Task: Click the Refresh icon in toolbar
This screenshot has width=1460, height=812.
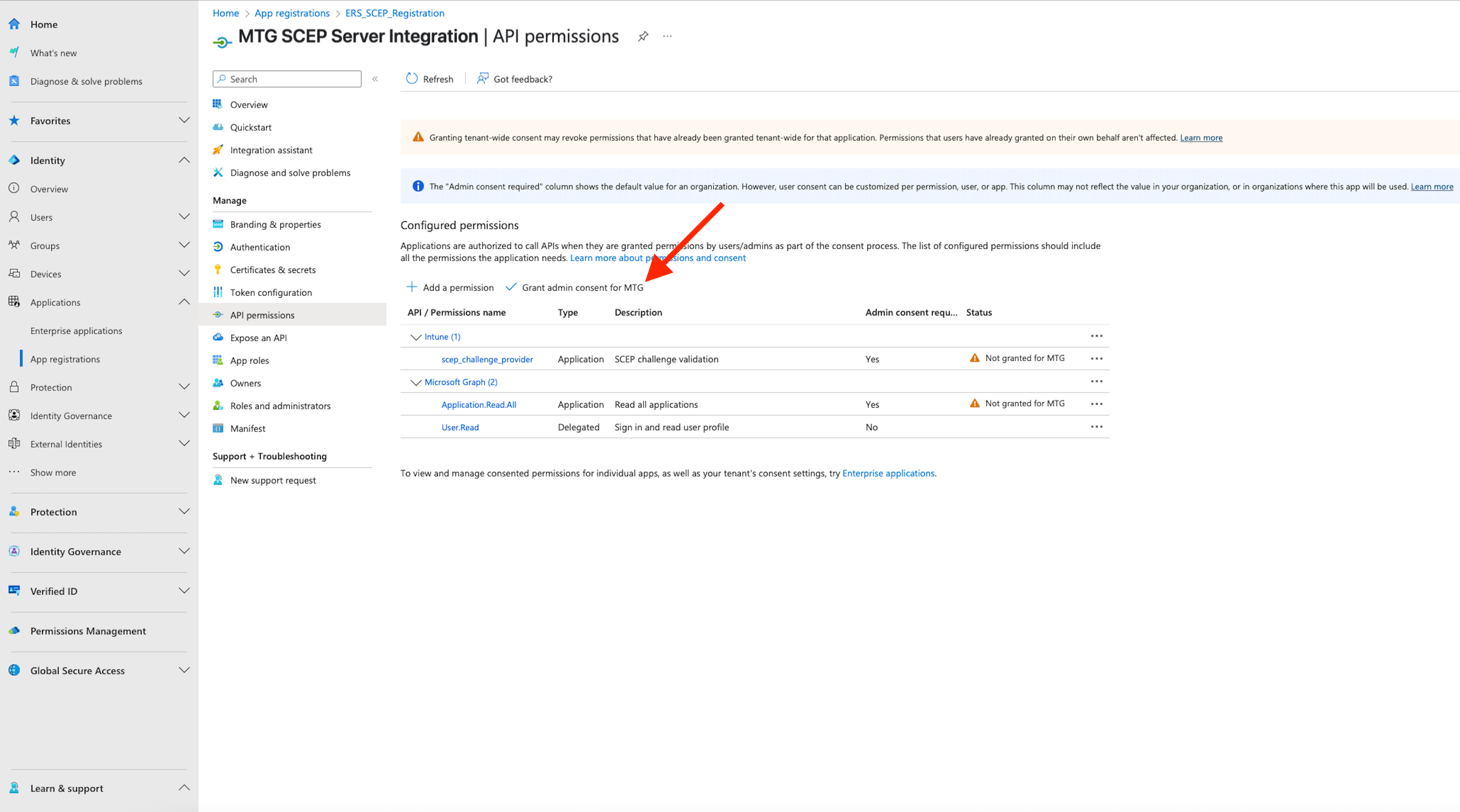Action: (412, 79)
